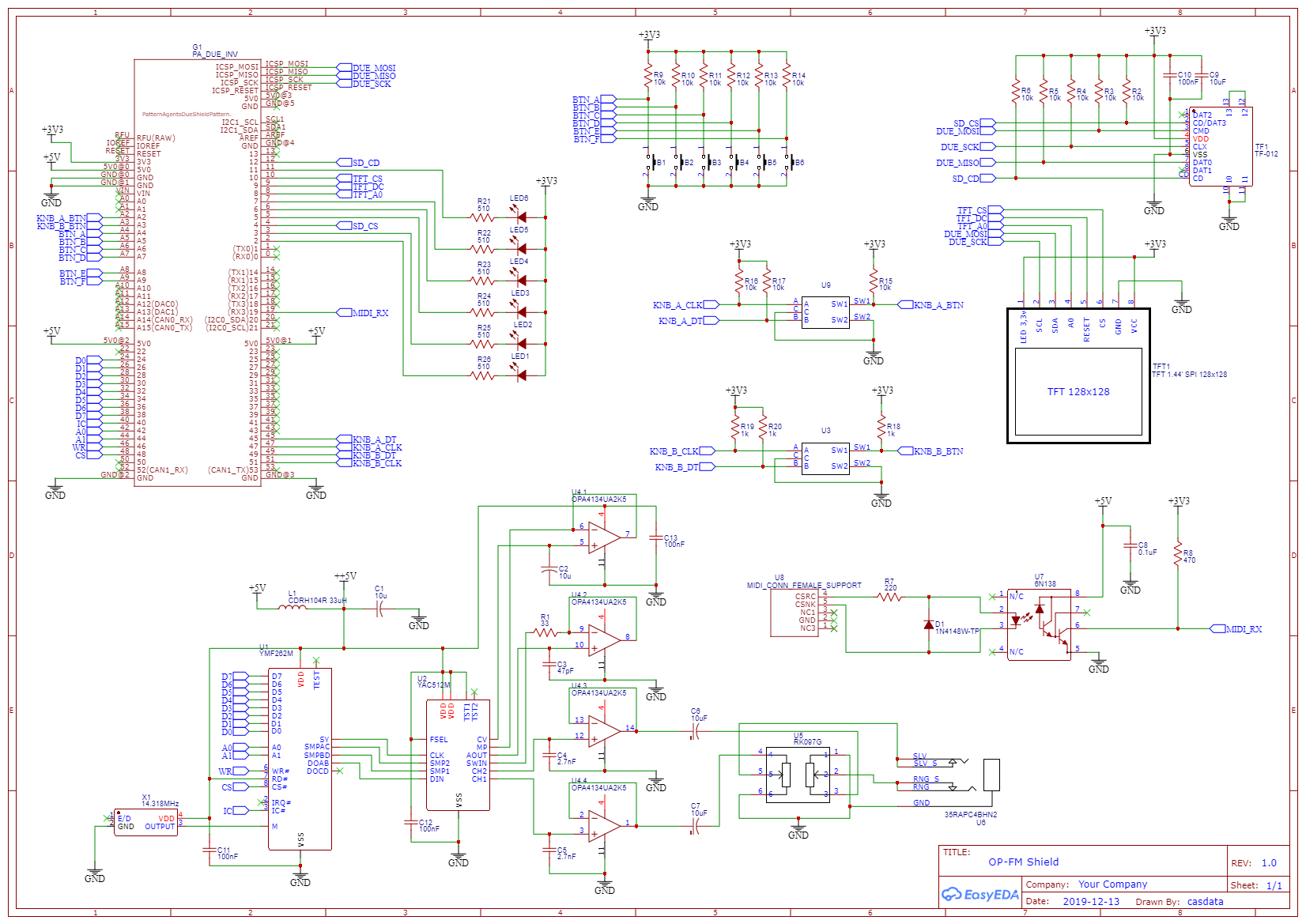Screen dimensions: 1306x924
Task: Click capacitor C13 100nF symbol
Action: tap(655, 538)
